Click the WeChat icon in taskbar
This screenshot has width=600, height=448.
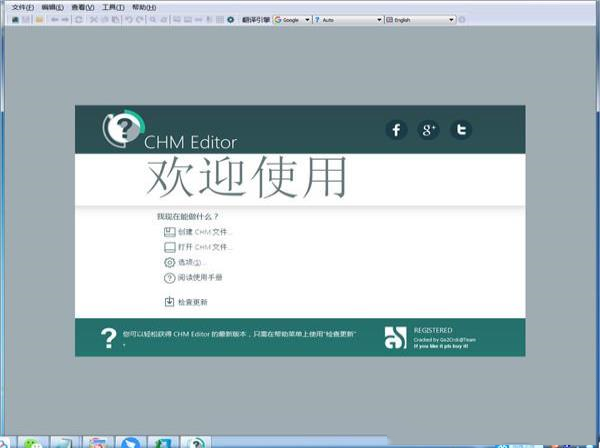[x=33, y=442]
